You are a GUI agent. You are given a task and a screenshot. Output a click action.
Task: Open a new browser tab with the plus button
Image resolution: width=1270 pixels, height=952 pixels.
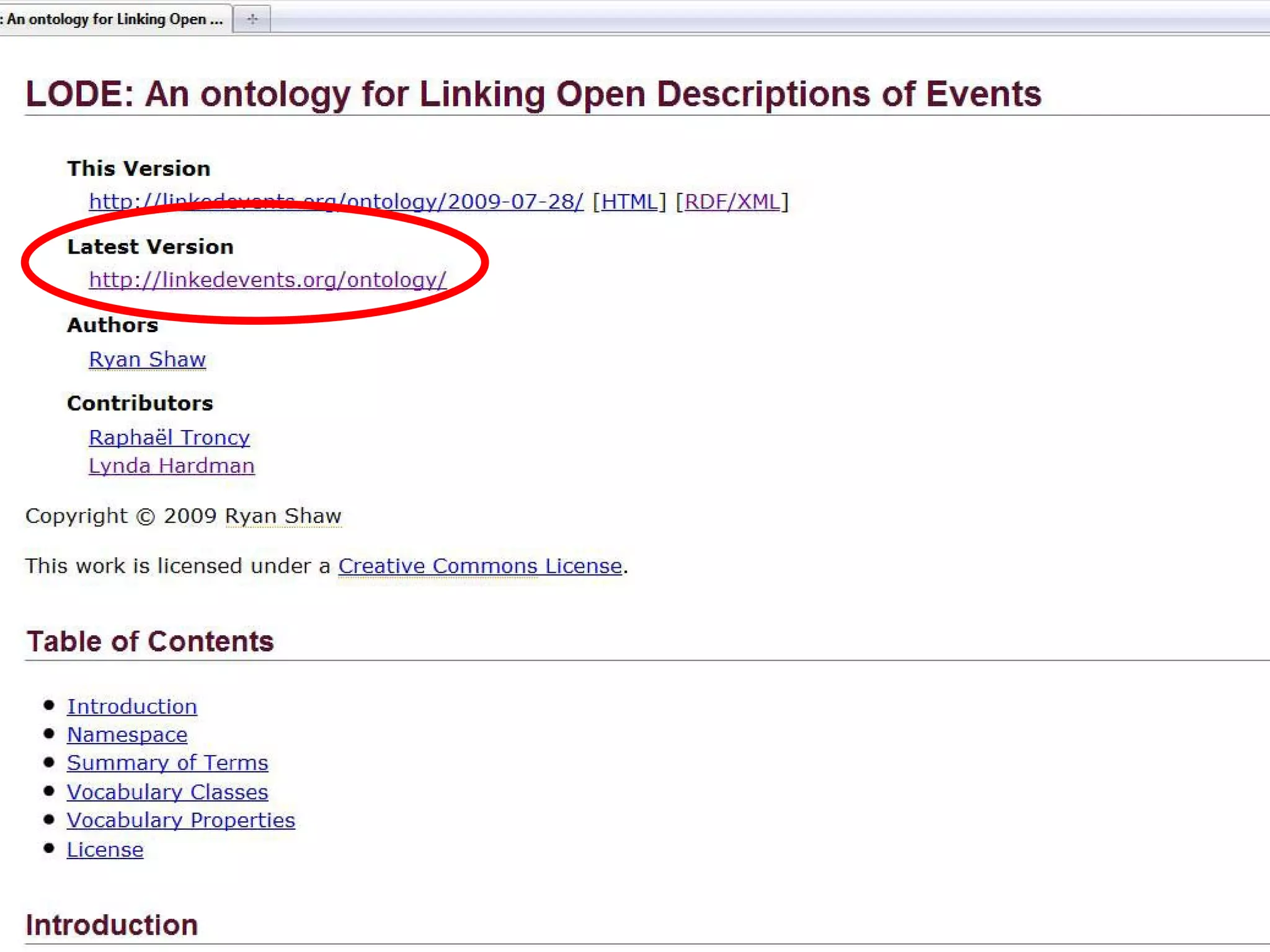(252, 19)
